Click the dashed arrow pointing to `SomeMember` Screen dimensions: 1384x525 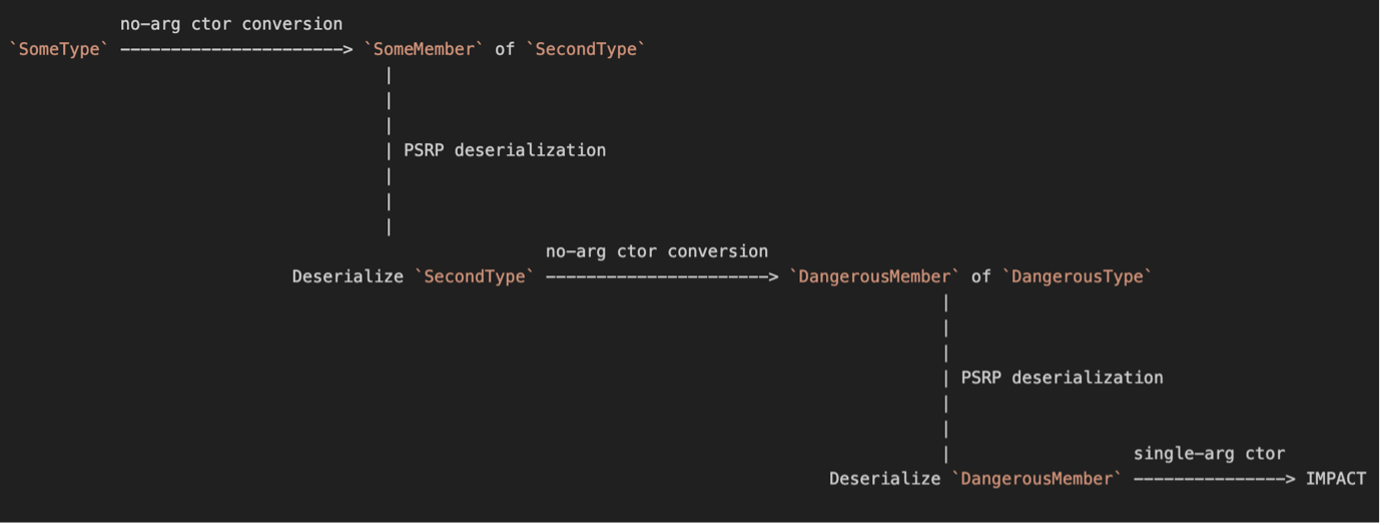[236, 49]
